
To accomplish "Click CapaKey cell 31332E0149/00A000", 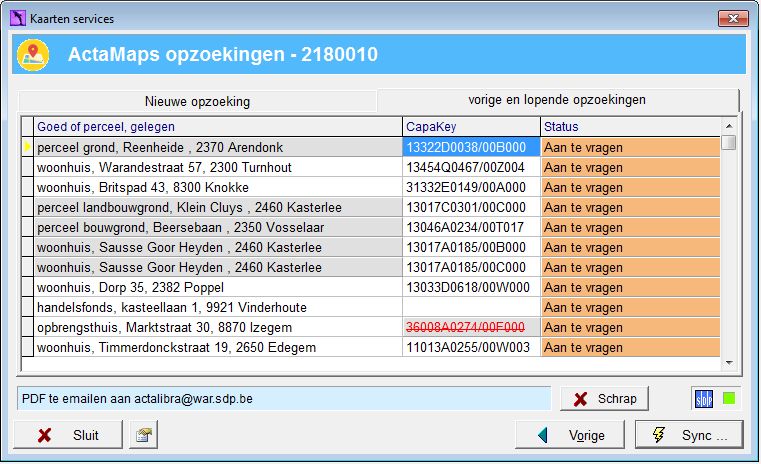I will point(471,187).
